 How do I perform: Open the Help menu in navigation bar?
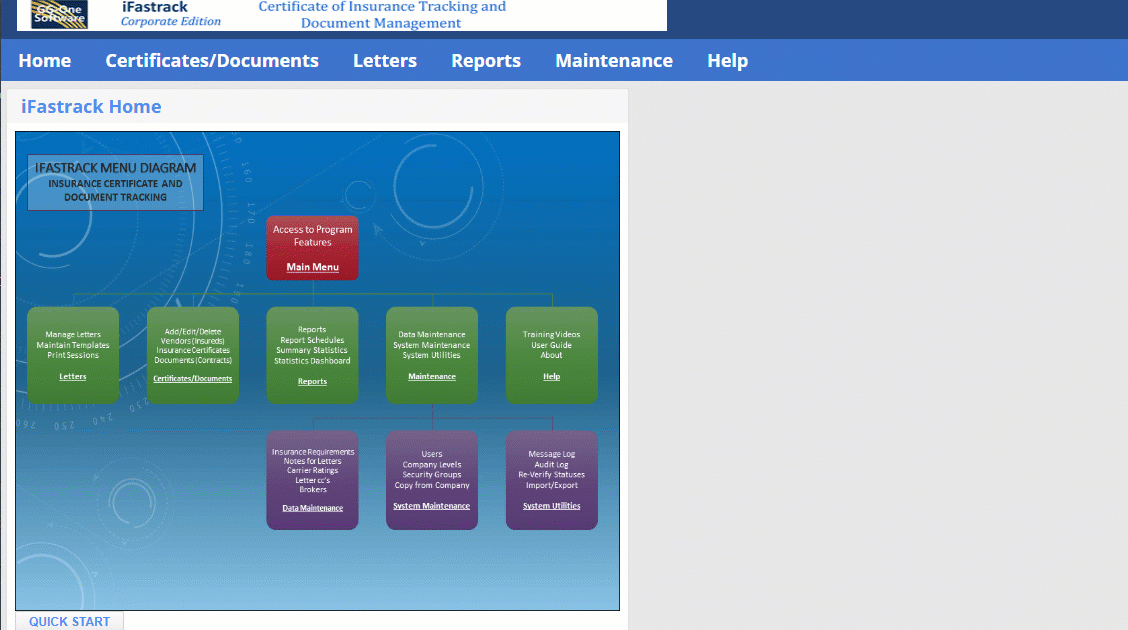pyautogui.click(x=727, y=60)
